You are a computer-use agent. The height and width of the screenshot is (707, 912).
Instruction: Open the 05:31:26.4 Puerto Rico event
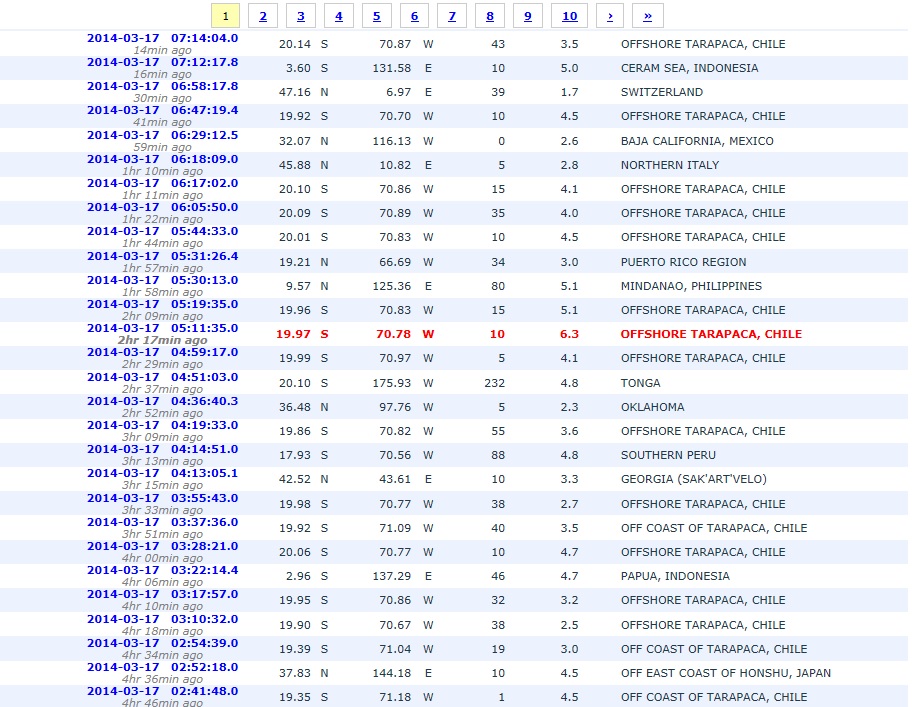162,256
